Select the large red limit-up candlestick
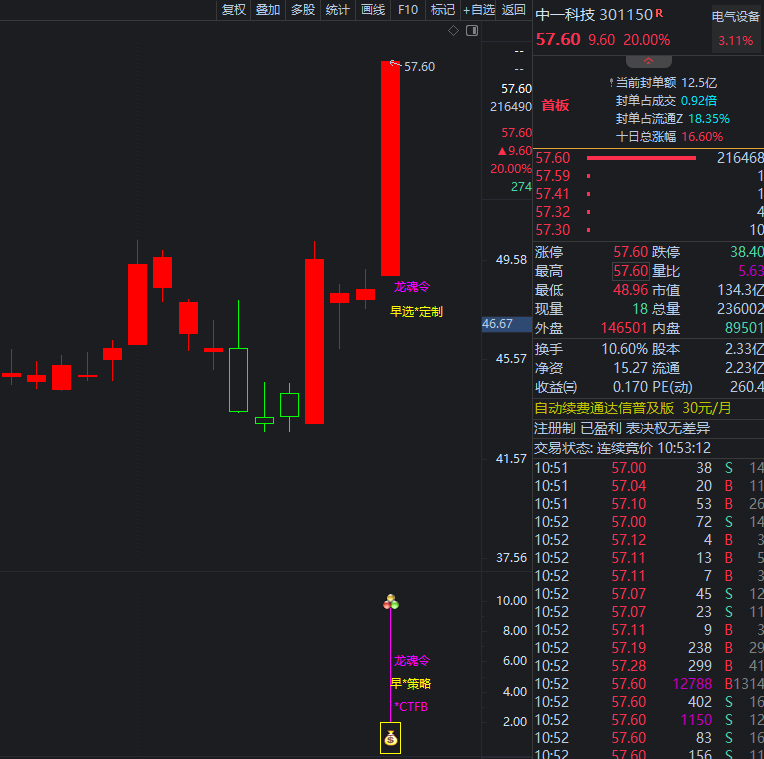Screen dimensions: 764x759 coord(390,168)
